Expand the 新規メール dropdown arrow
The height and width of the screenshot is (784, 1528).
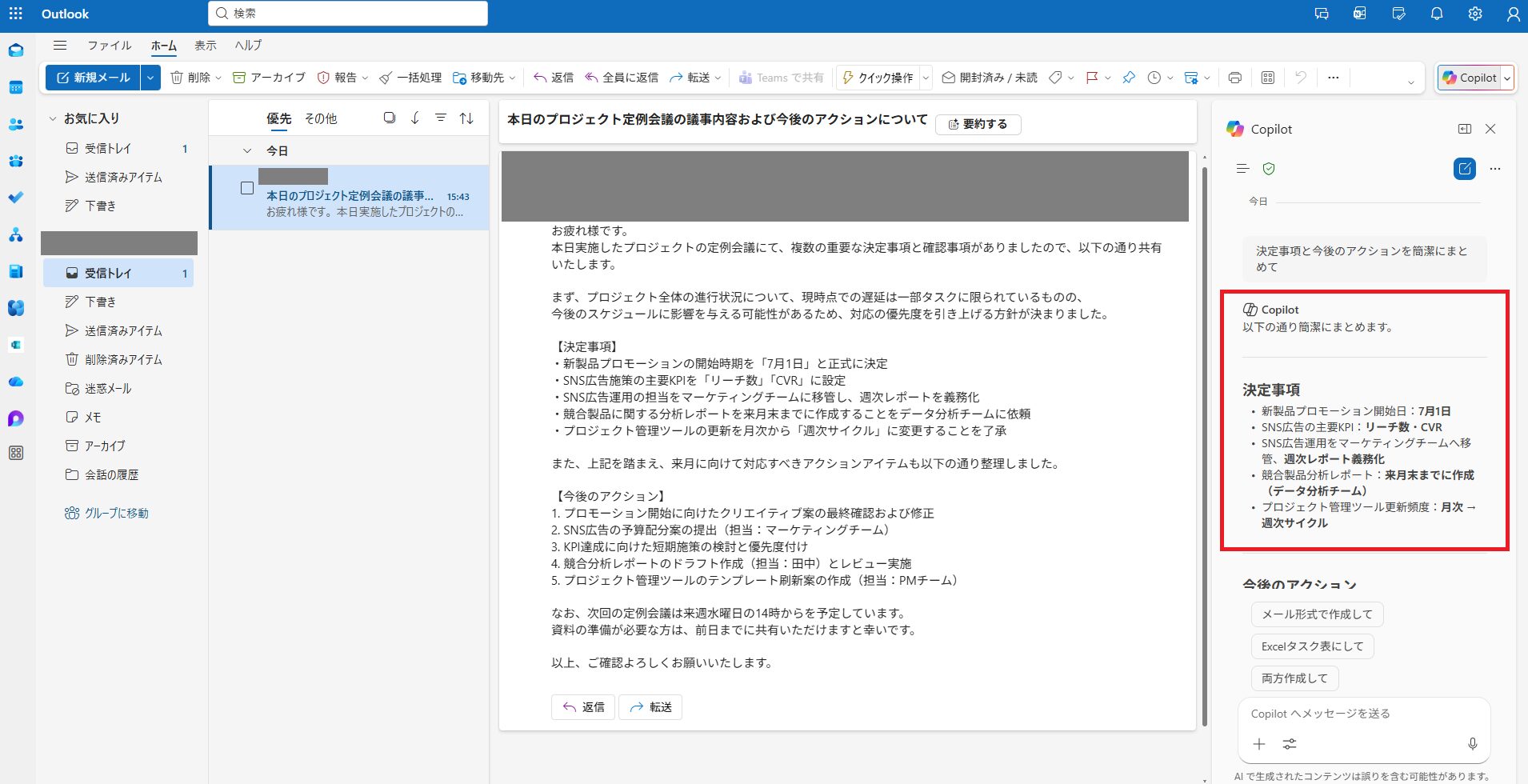(x=150, y=78)
